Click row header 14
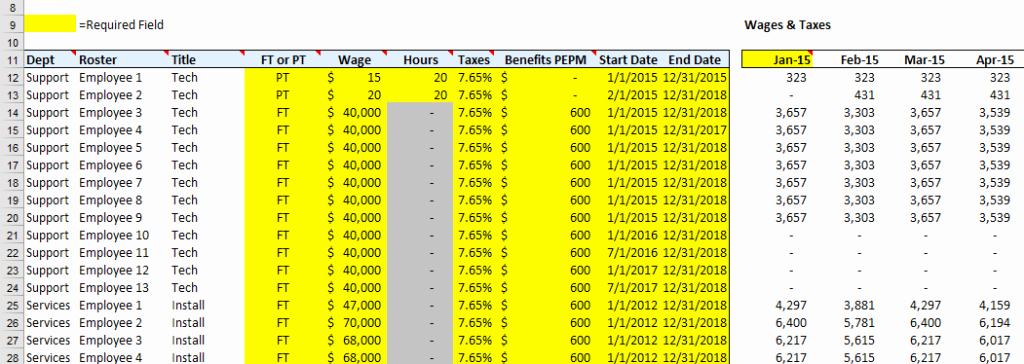The height and width of the screenshot is (364, 1024). (x=12, y=112)
